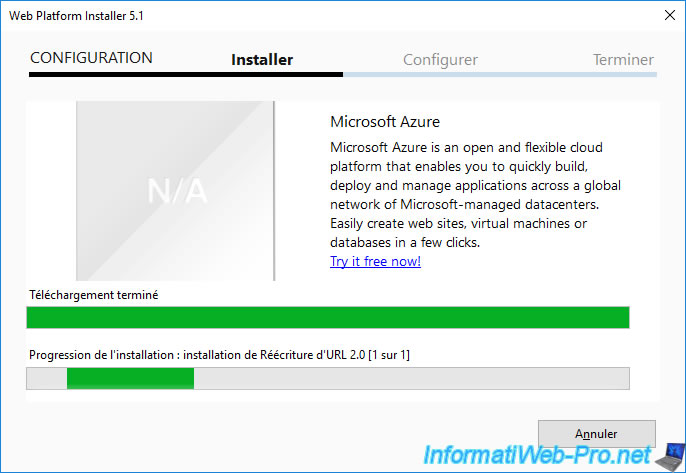Click the completed download progress bar
This screenshot has width=686, height=473.
(x=328, y=318)
